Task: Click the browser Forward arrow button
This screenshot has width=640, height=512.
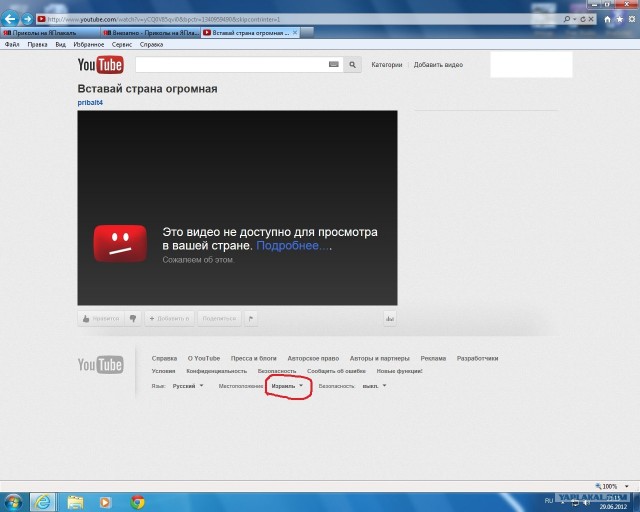Action: click(27, 19)
